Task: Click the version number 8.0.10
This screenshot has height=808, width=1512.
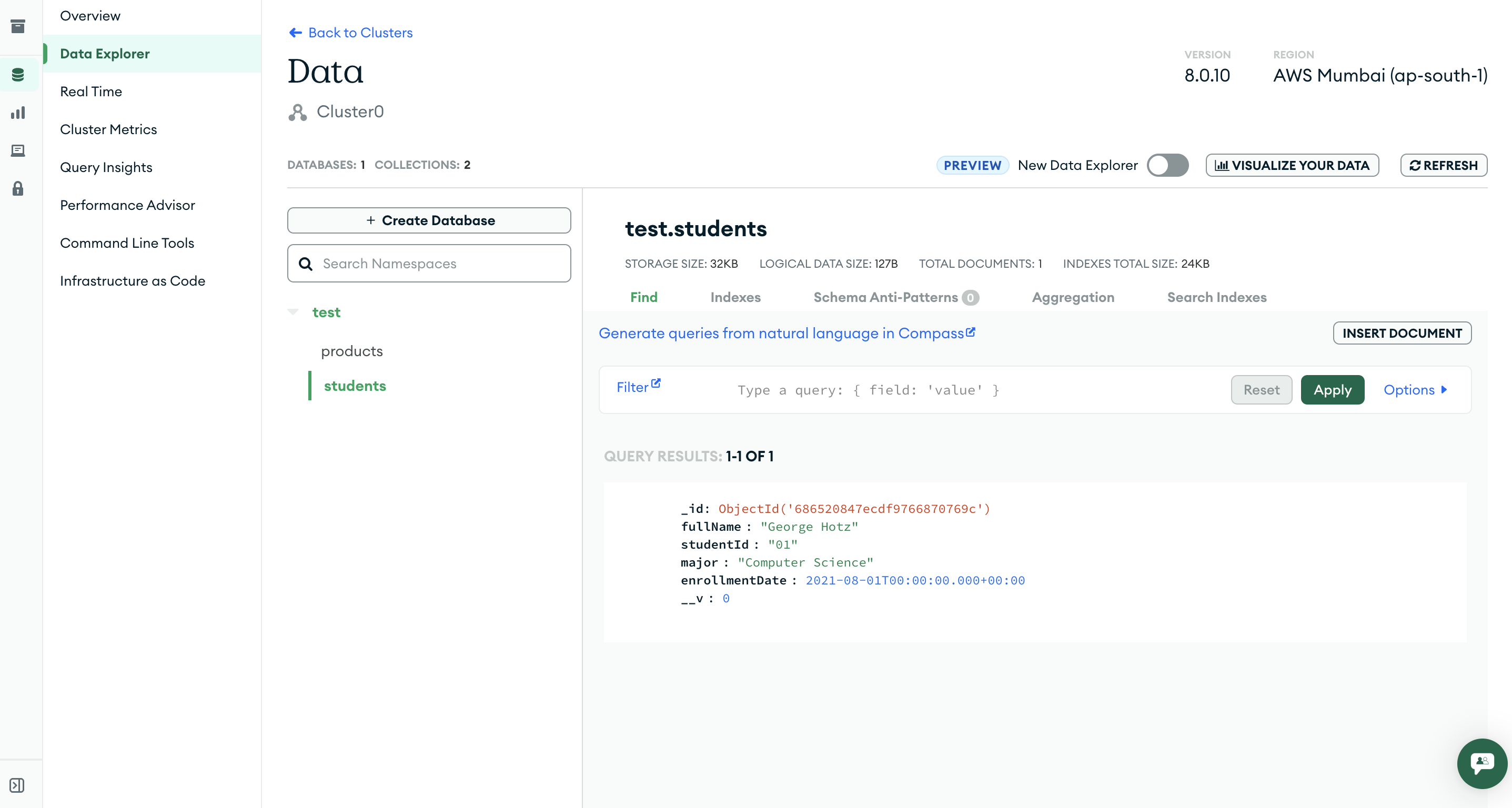Action: coord(1207,76)
